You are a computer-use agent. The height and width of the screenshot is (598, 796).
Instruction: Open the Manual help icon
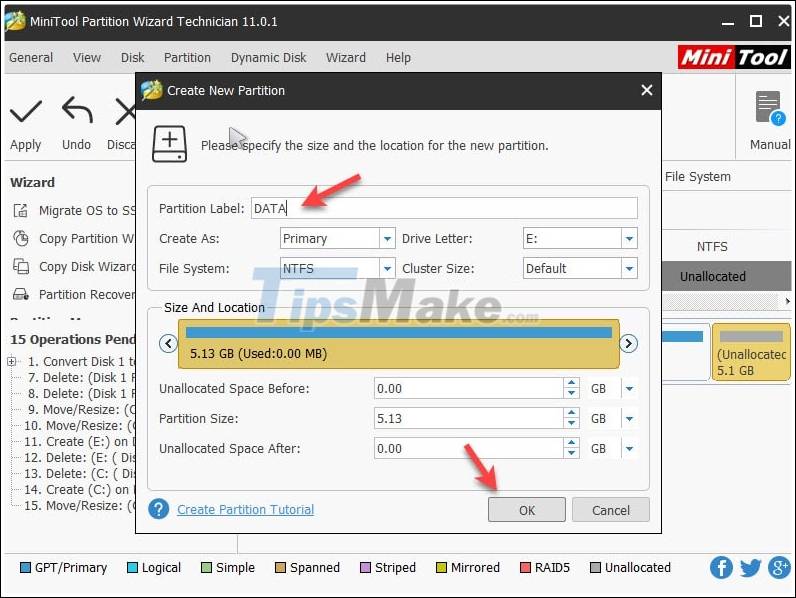click(x=770, y=108)
